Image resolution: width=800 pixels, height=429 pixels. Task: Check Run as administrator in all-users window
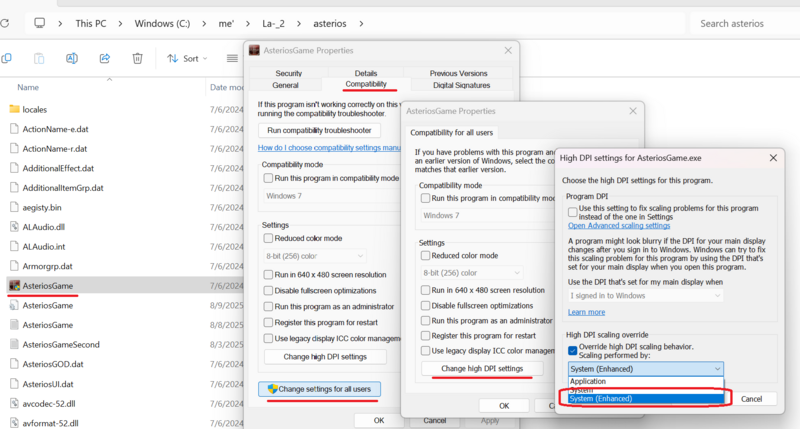425,320
